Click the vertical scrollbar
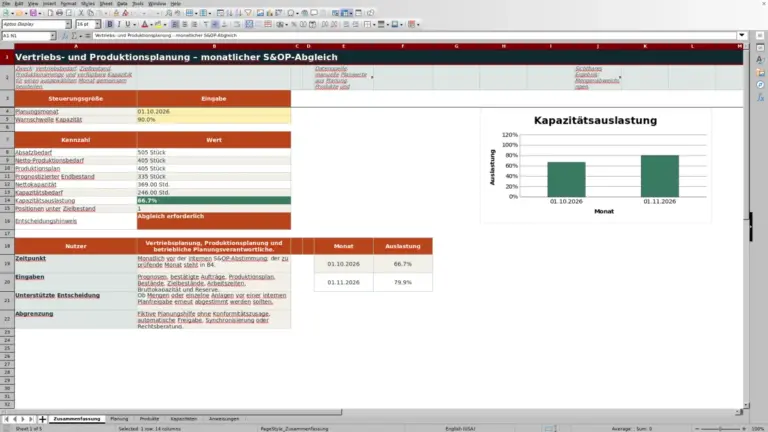The height and width of the screenshot is (432, 768). [746, 226]
